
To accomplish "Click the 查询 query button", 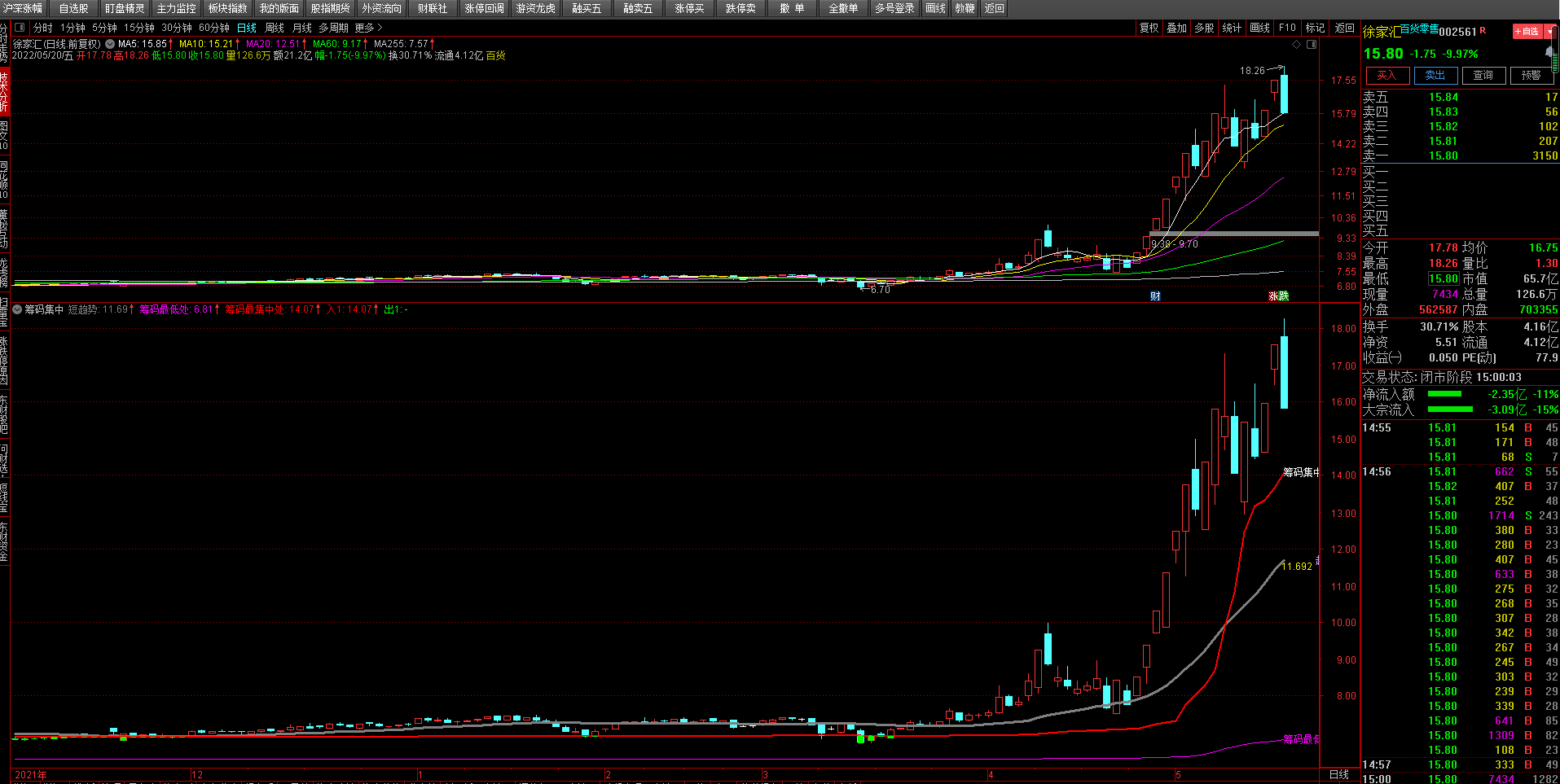I will point(1483,76).
